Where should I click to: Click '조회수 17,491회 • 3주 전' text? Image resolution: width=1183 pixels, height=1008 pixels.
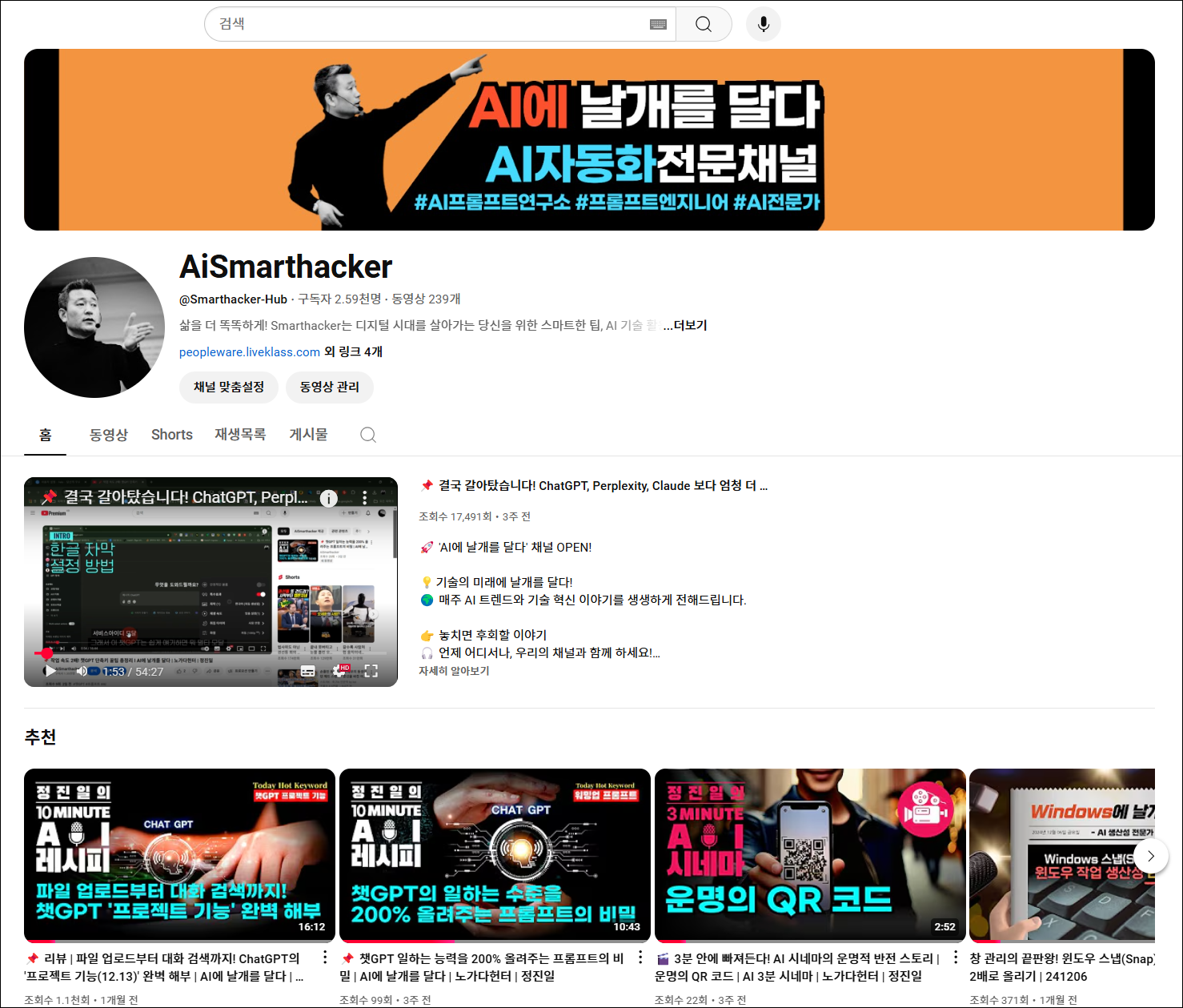pyautogui.click(x=475, y=516)
